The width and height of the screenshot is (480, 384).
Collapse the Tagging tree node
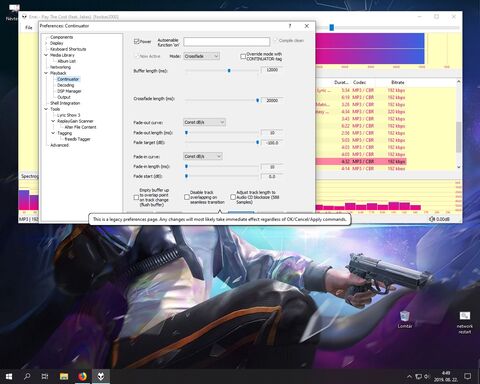[x=53, y=133]
